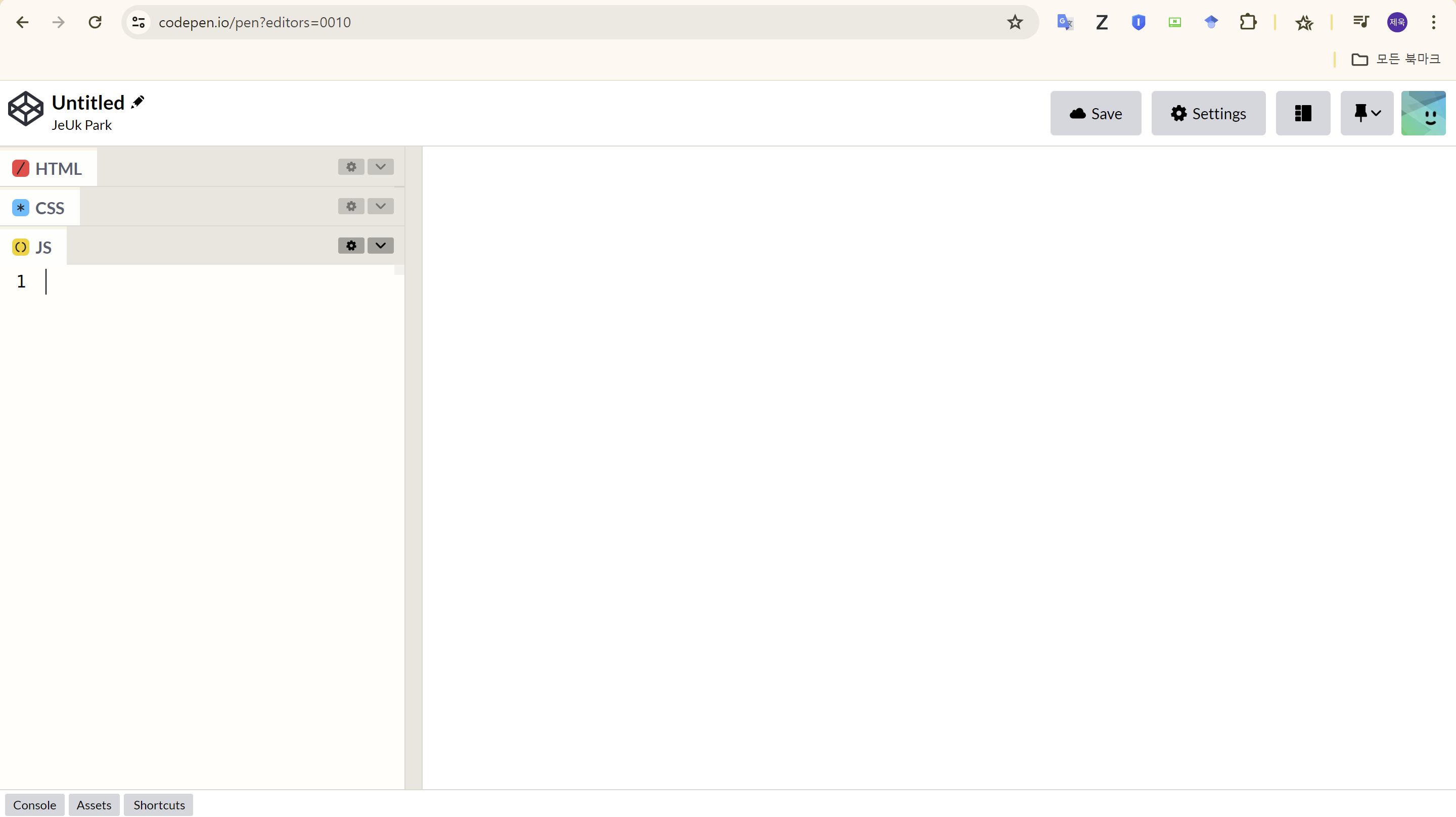Switch to the CSS editor tab
The width and height of the screenshot is (1456, 817).
point(39,208)
